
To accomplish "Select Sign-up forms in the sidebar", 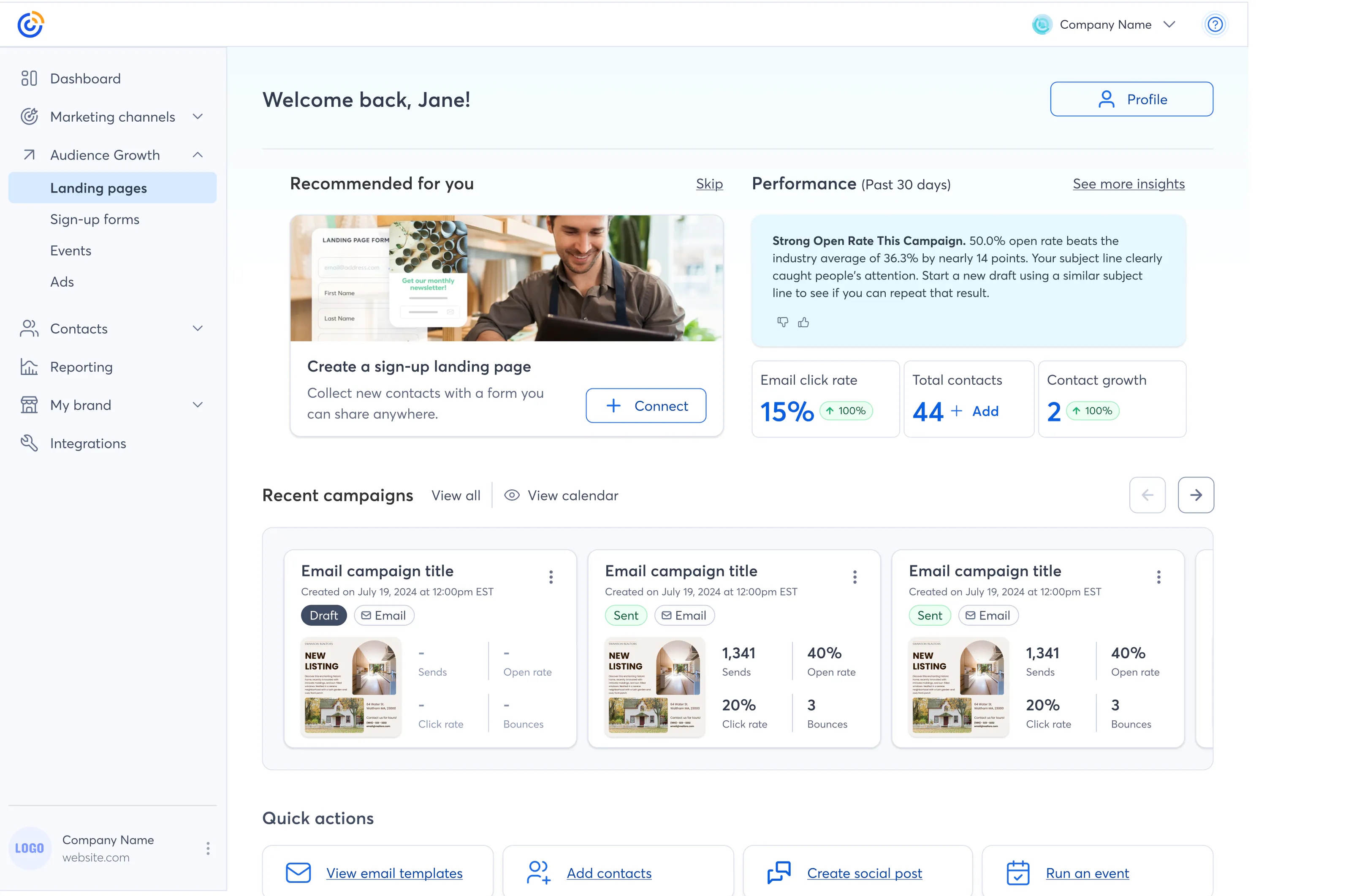I will [x=95, y=220].
